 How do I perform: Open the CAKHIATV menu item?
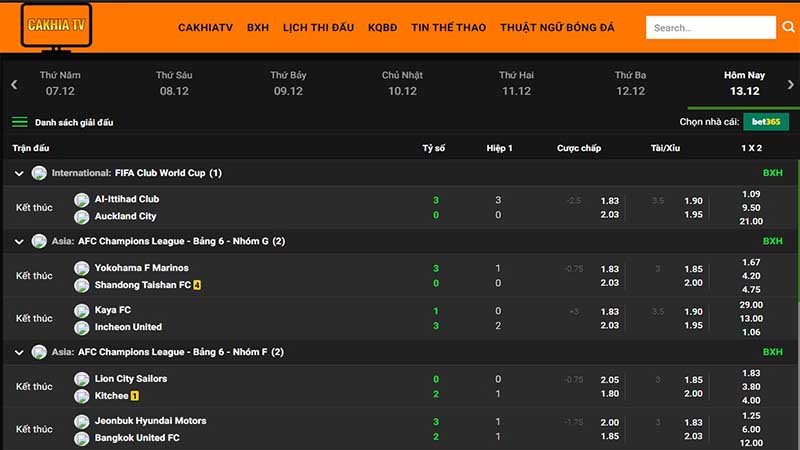205,28
